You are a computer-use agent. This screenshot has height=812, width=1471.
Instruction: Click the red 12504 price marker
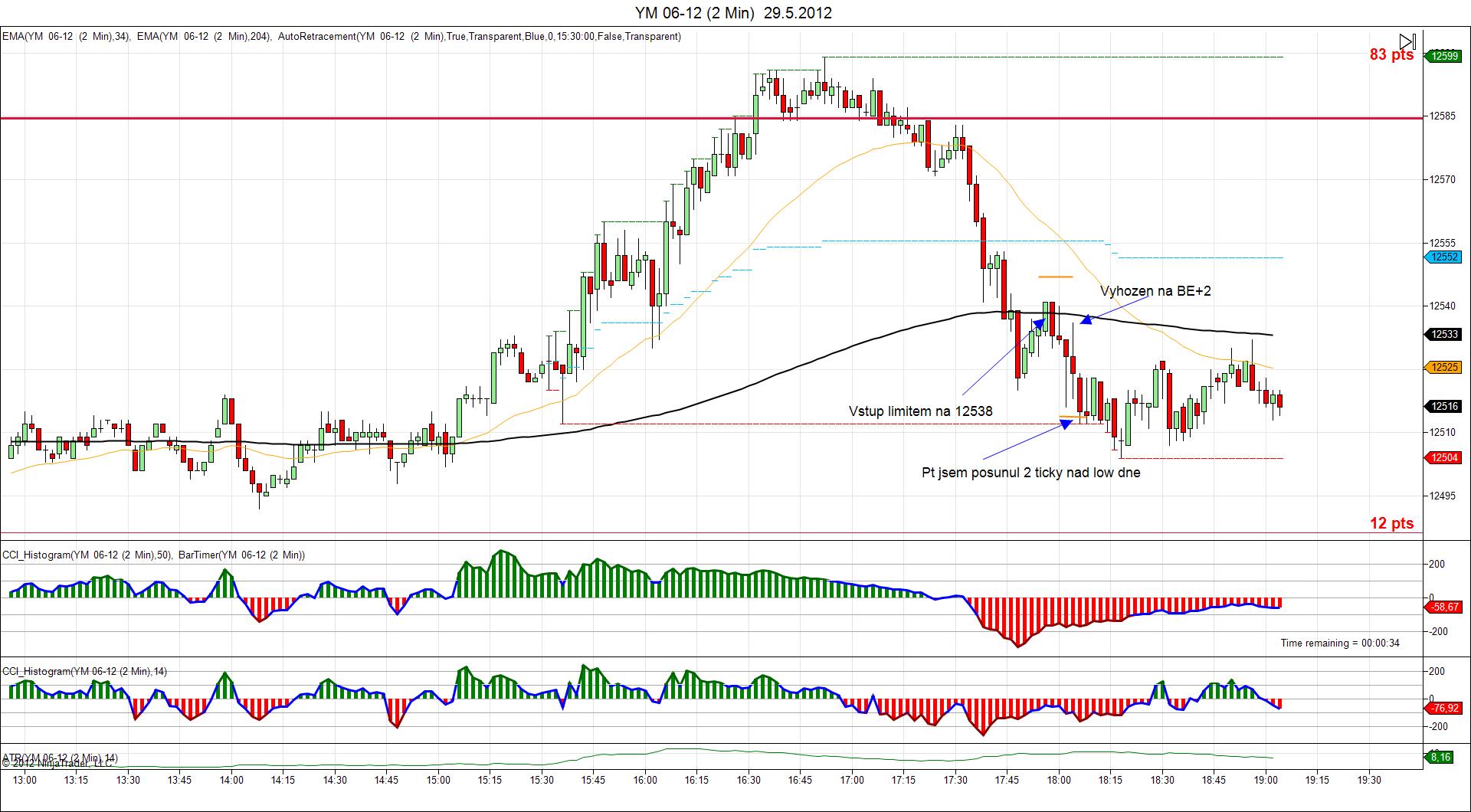pos(1443,457)
